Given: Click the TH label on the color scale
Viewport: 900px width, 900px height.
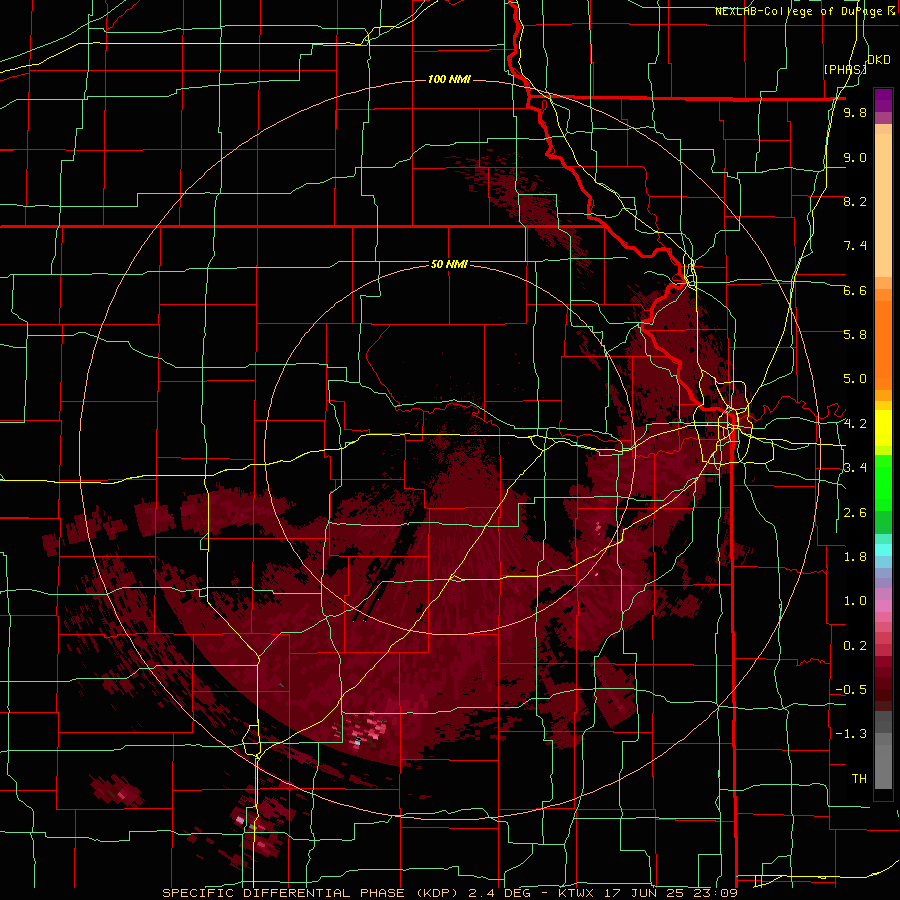Looking at the screenshot, I should 859,779.
